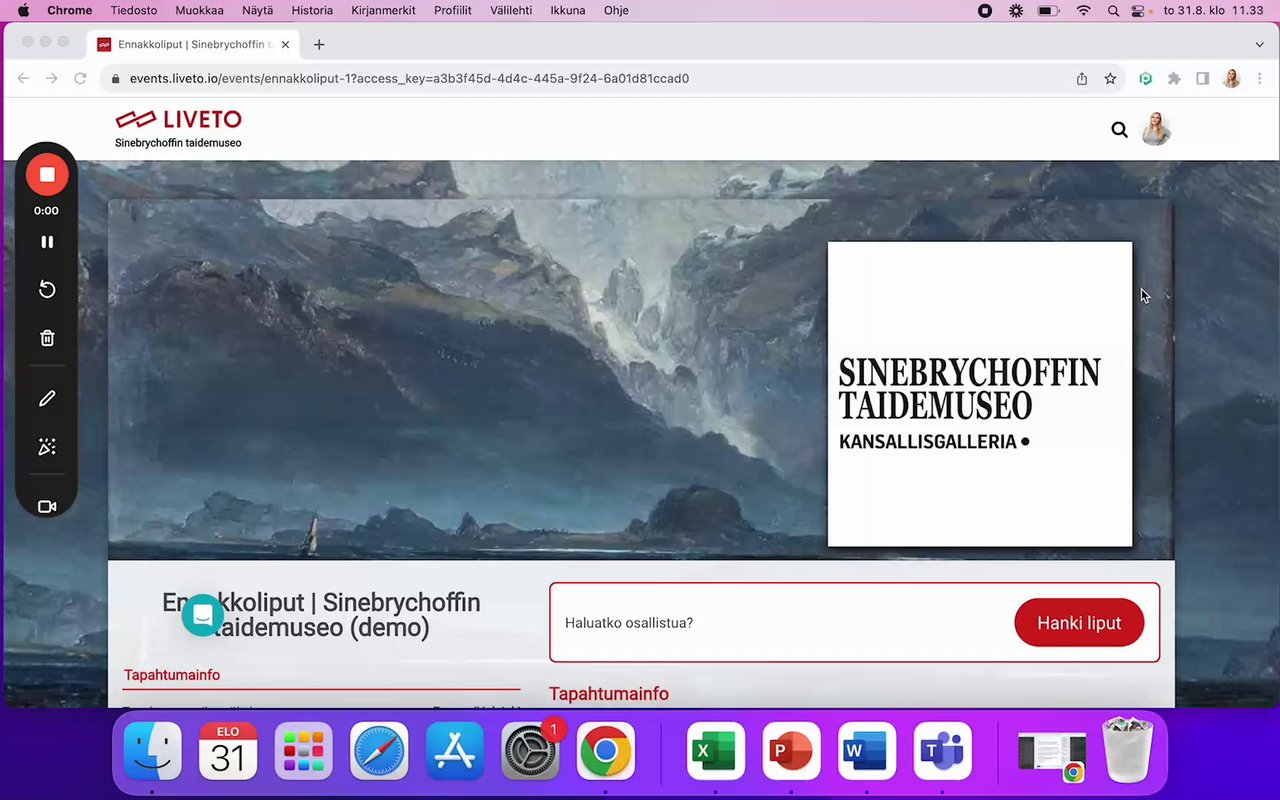Image resolution: width=1280 pixels, height=800 pixels.
Task: Restart the recording using the circular arrow icon
Action: coord(47,290)
